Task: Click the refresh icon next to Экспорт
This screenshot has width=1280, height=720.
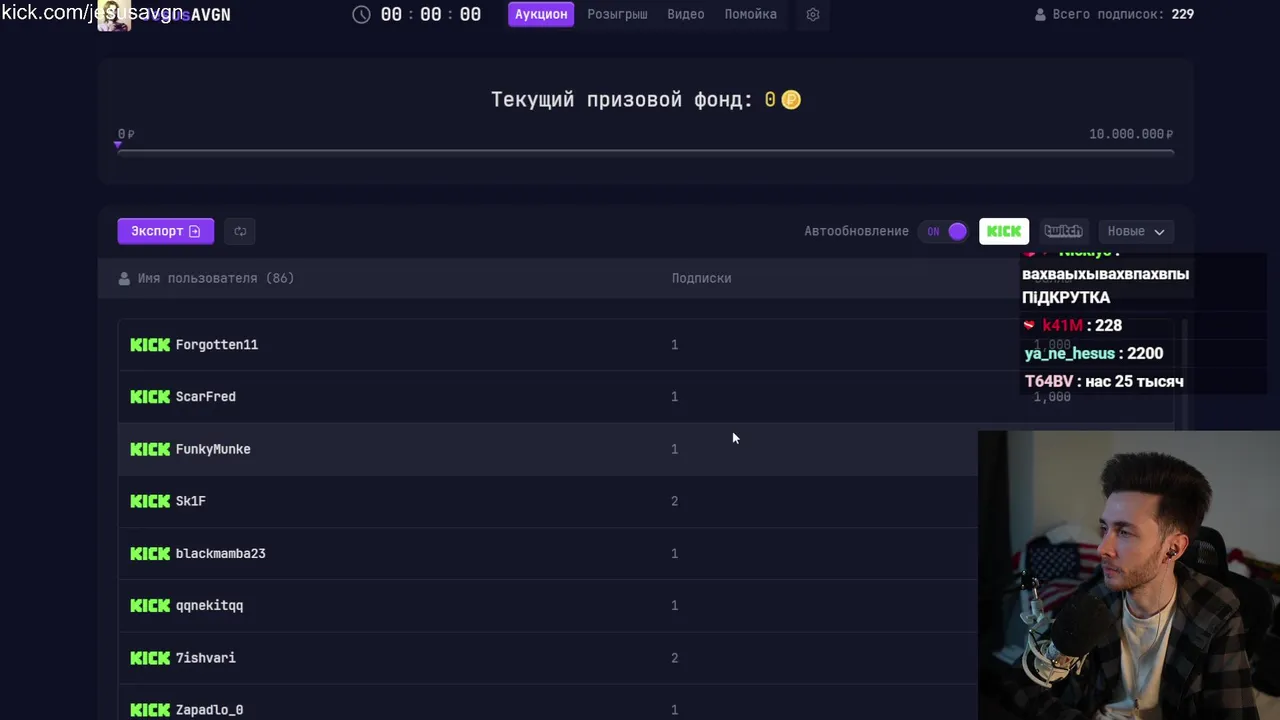Action: 240,231
